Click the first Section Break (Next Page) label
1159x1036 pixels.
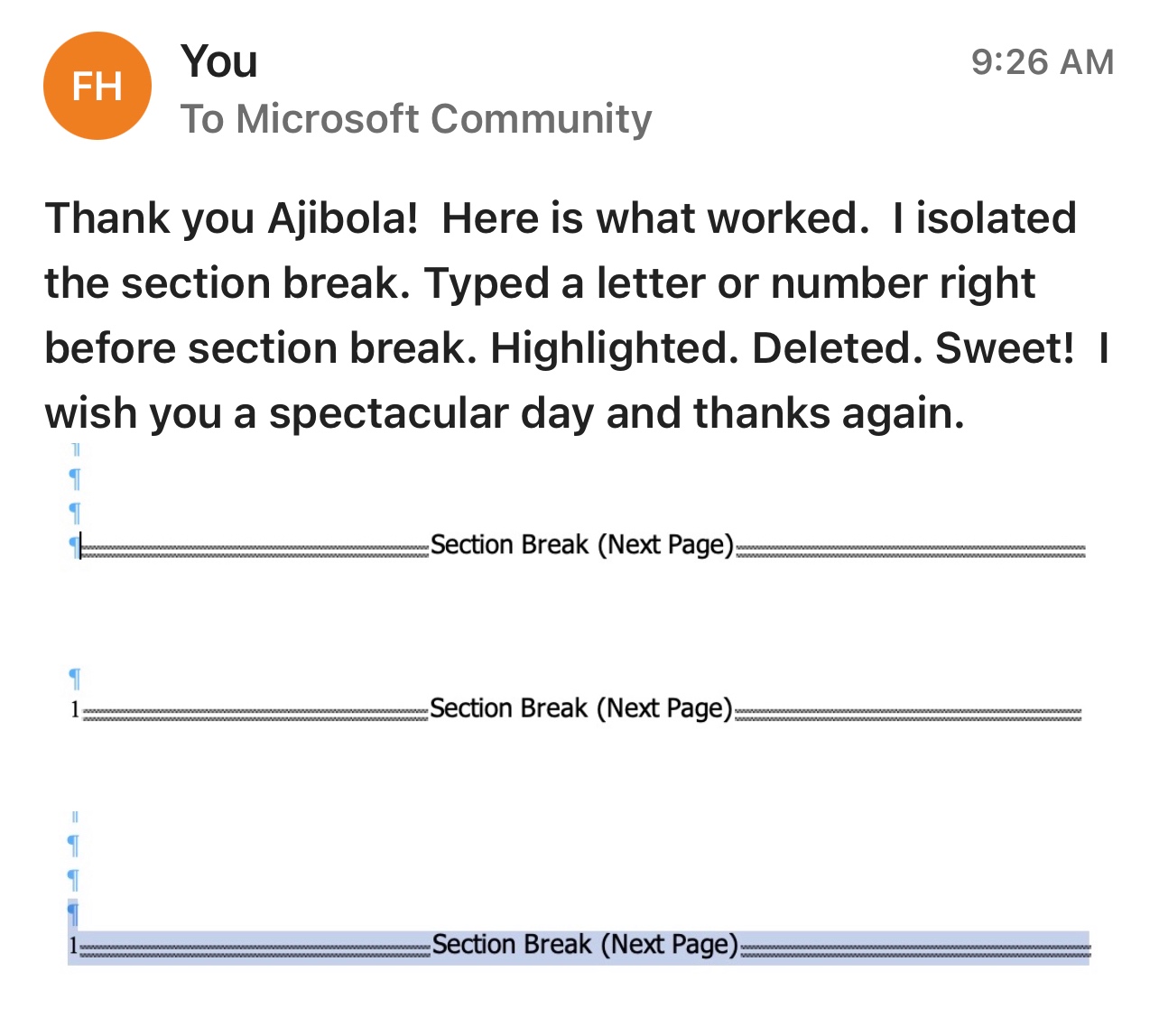point(582,545)
